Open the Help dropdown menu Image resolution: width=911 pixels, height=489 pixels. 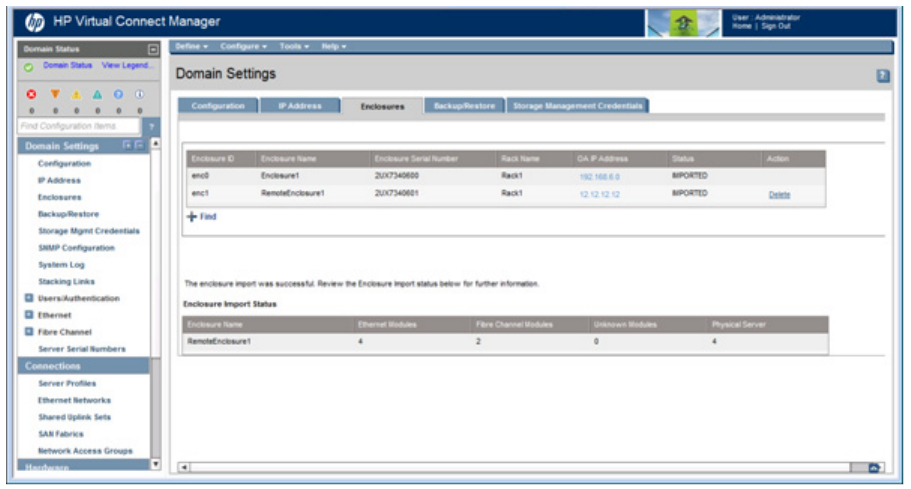click(334, 46)
